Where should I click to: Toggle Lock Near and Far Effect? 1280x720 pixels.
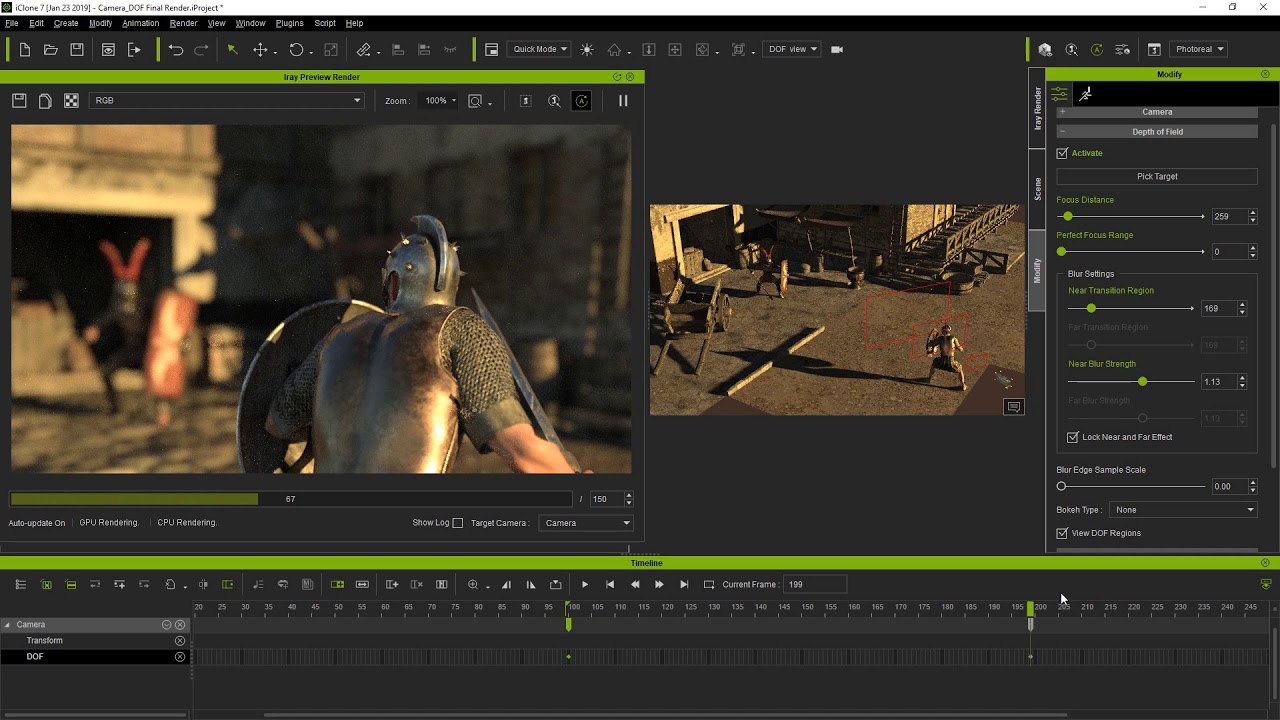click(x=1073, y=437)
